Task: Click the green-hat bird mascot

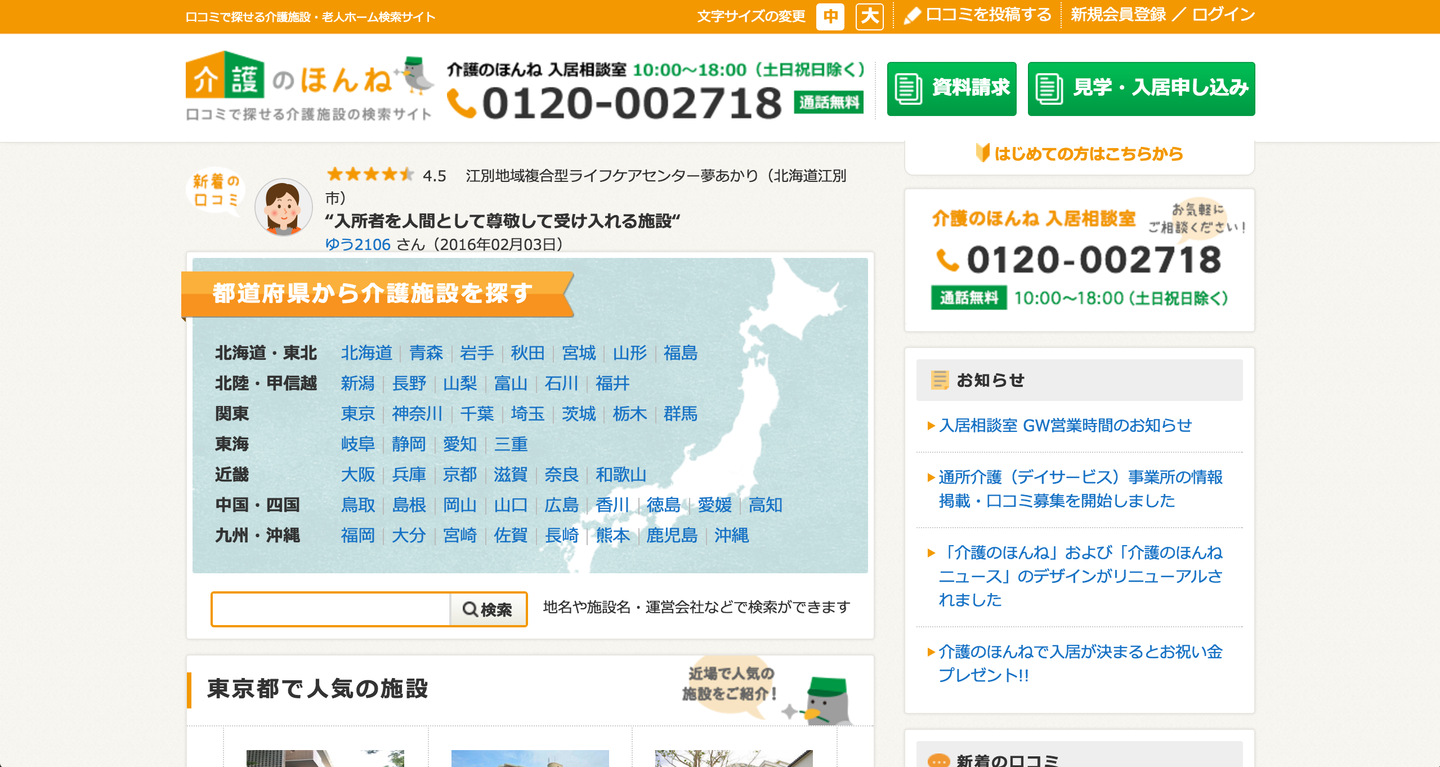Action: pos(825,700)
